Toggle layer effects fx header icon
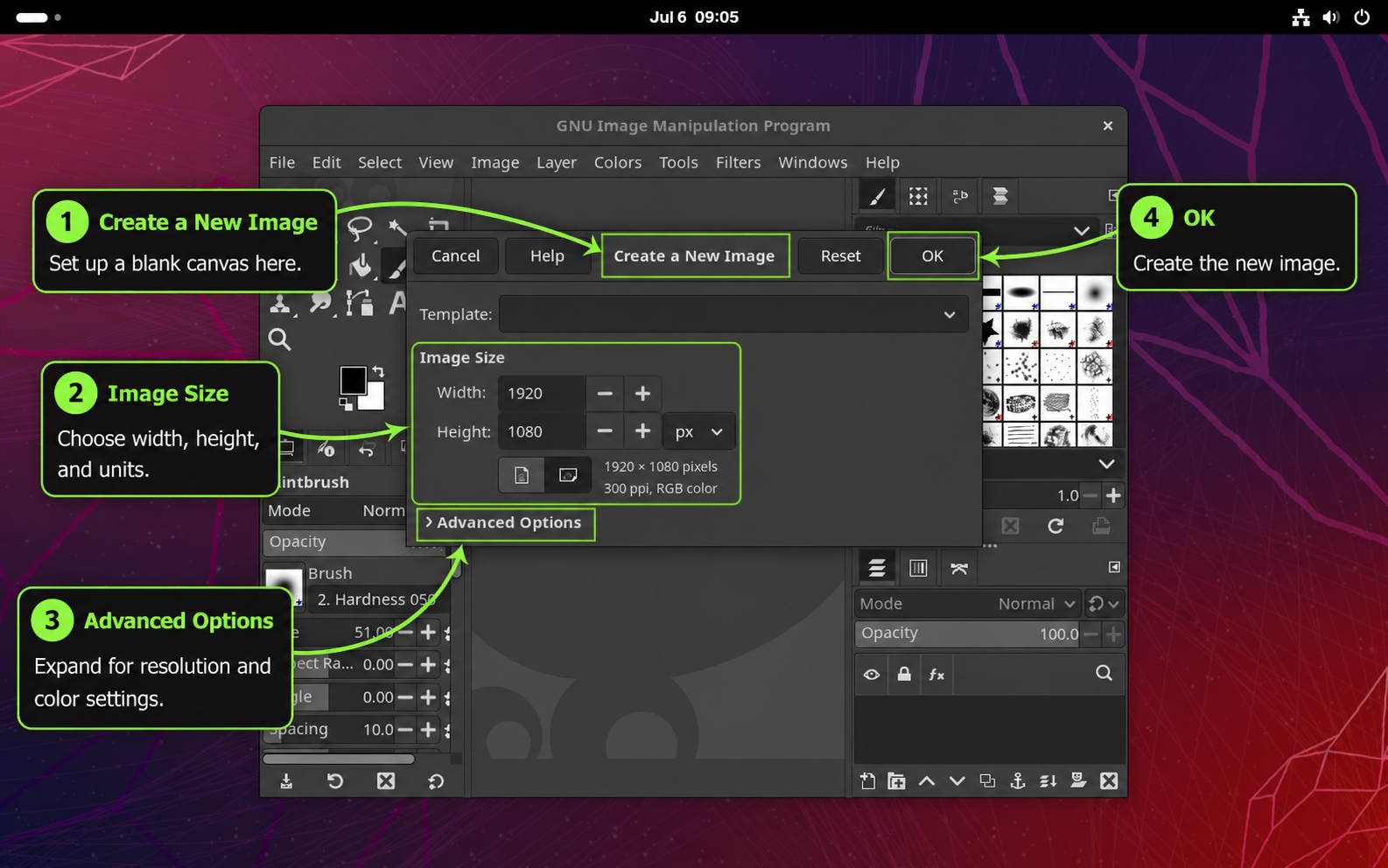 point(936,675)
